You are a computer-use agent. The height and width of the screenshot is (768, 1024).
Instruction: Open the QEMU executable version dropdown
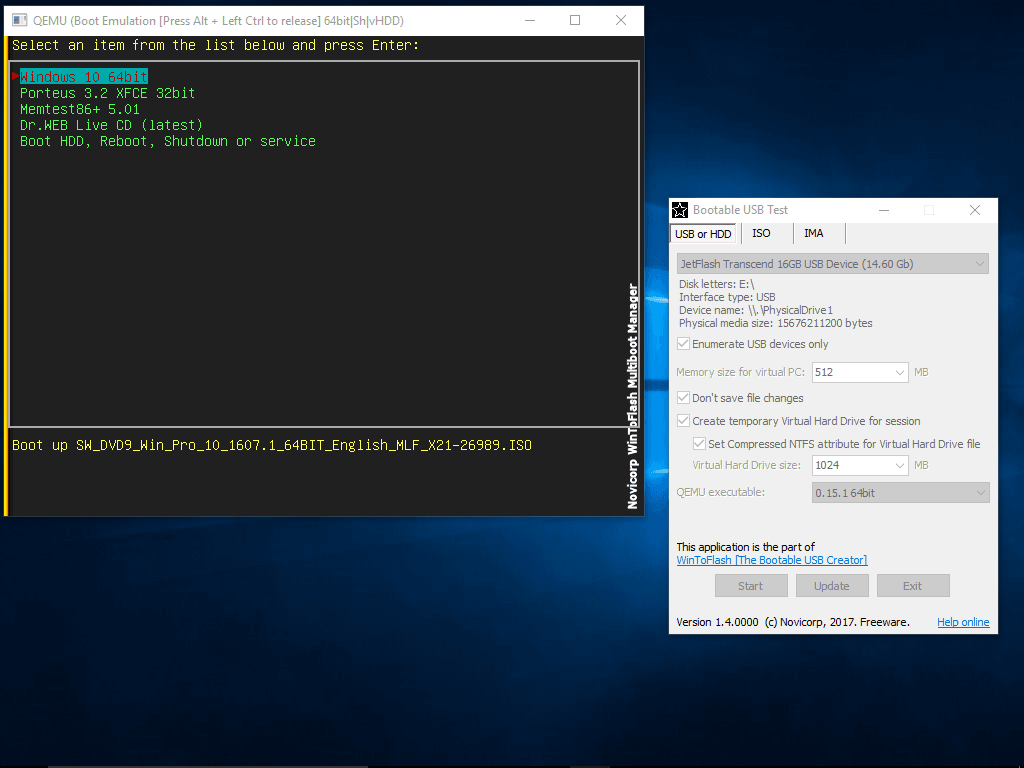[x=901, y=492]
